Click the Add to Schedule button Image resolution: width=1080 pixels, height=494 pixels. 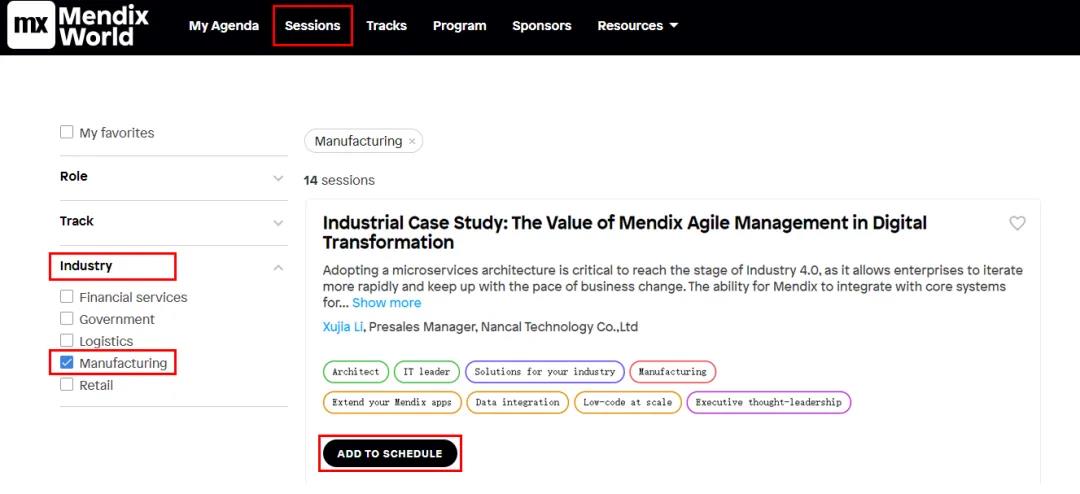389,454
